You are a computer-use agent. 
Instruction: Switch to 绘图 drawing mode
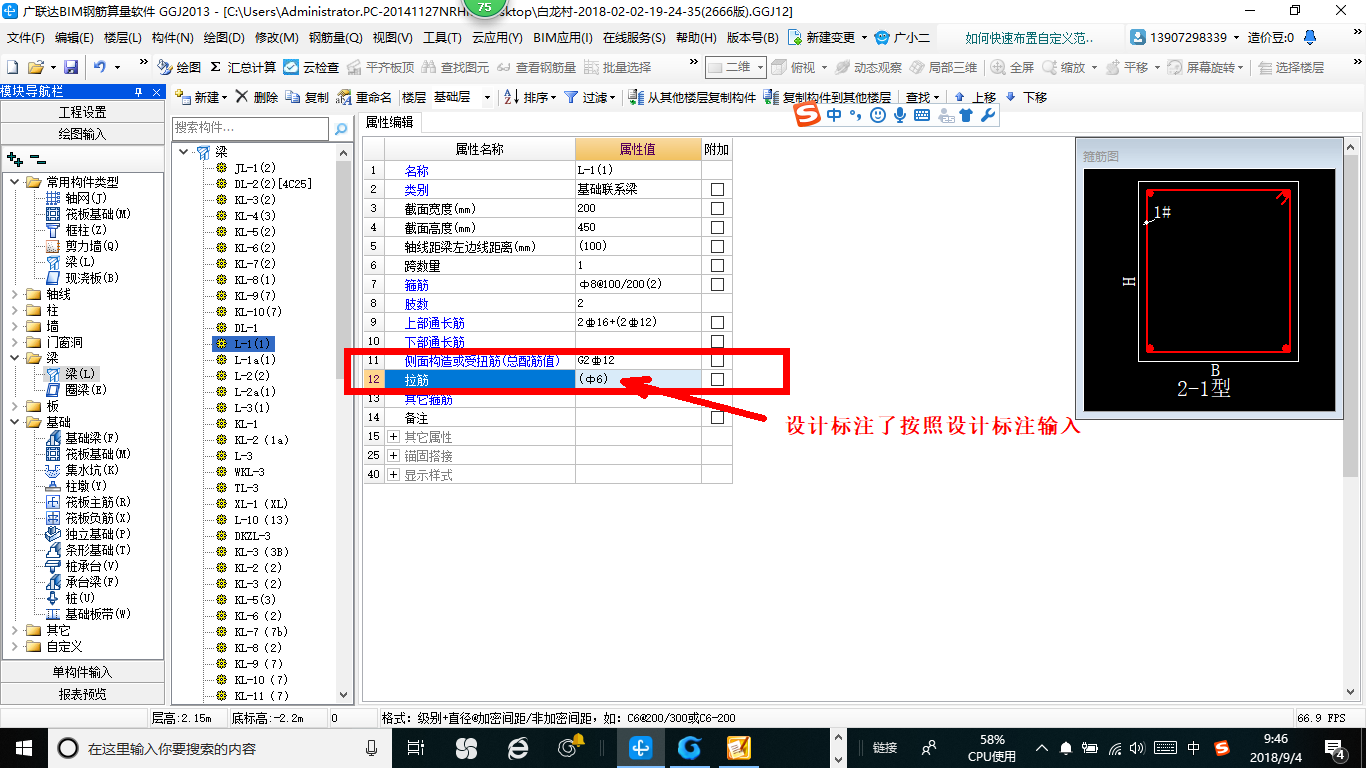(180, 67)
